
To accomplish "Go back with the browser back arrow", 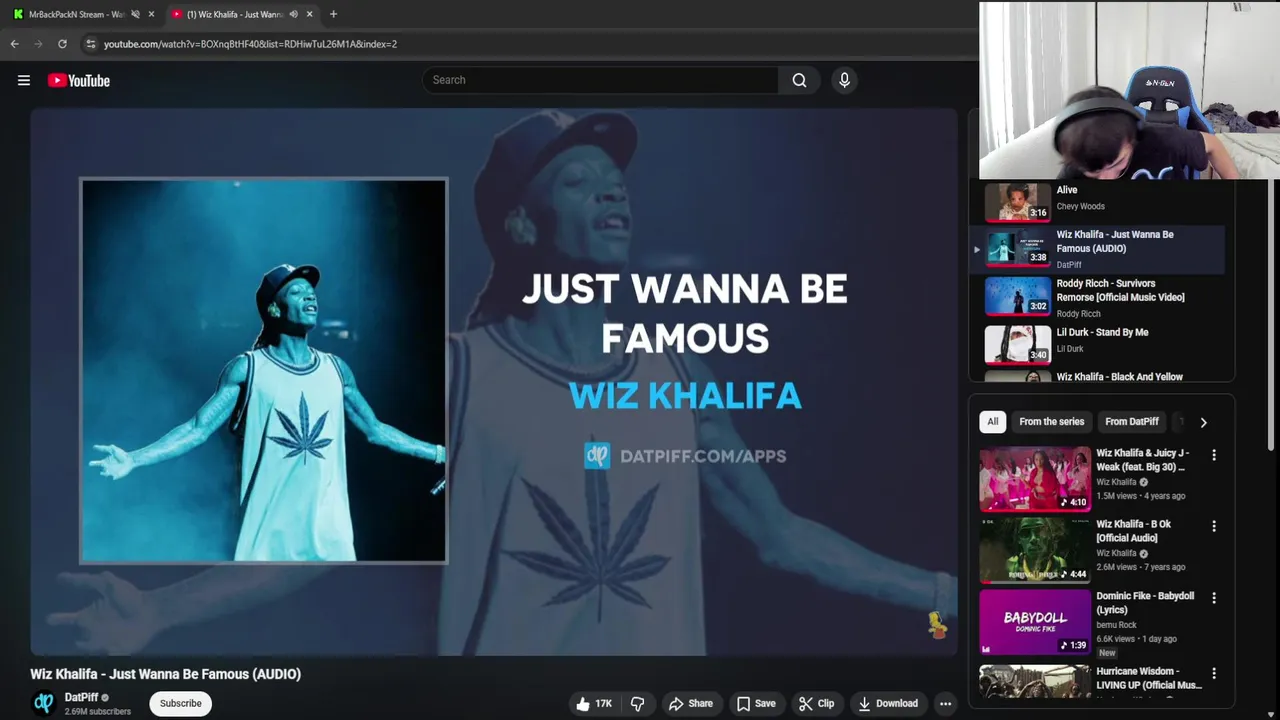I will point(14,44).
